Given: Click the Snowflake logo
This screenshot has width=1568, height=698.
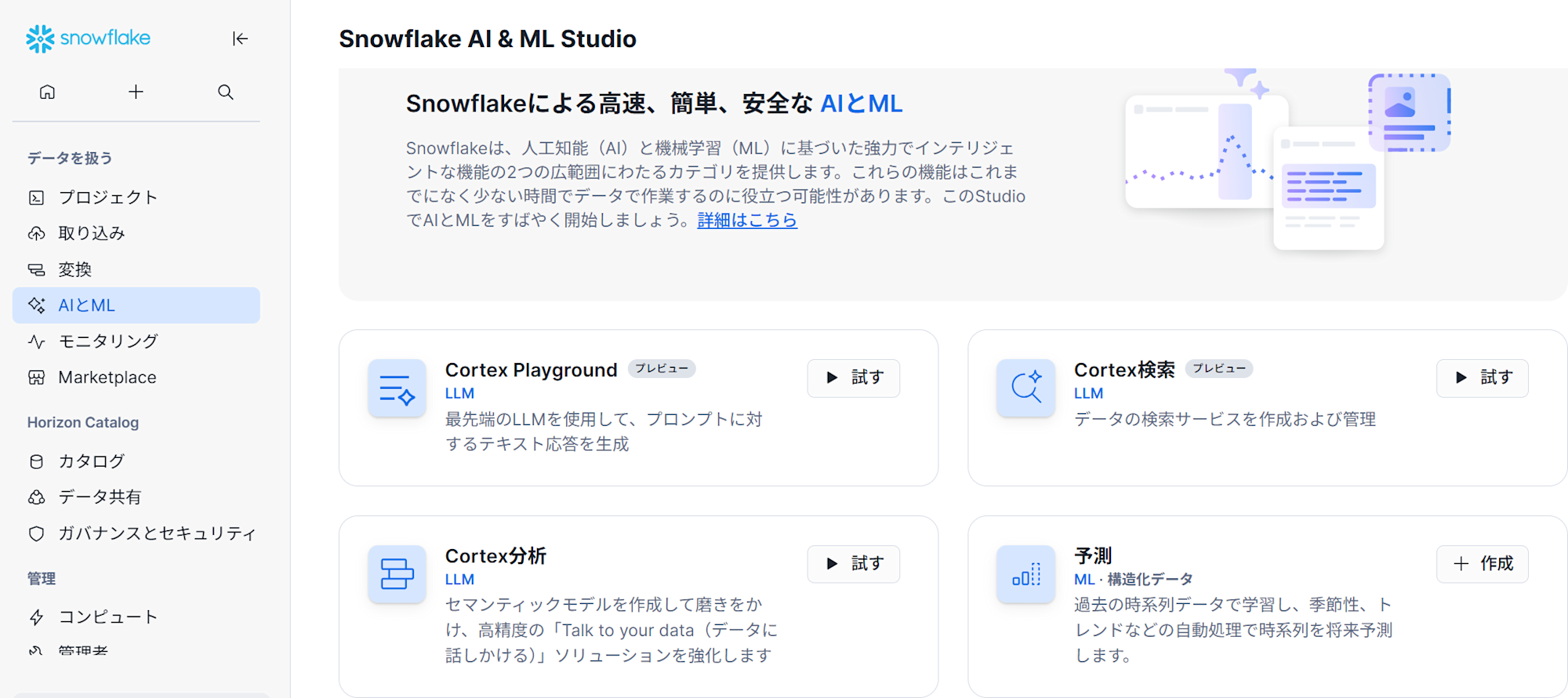Looking at the screenshot, I should (88, 38).
